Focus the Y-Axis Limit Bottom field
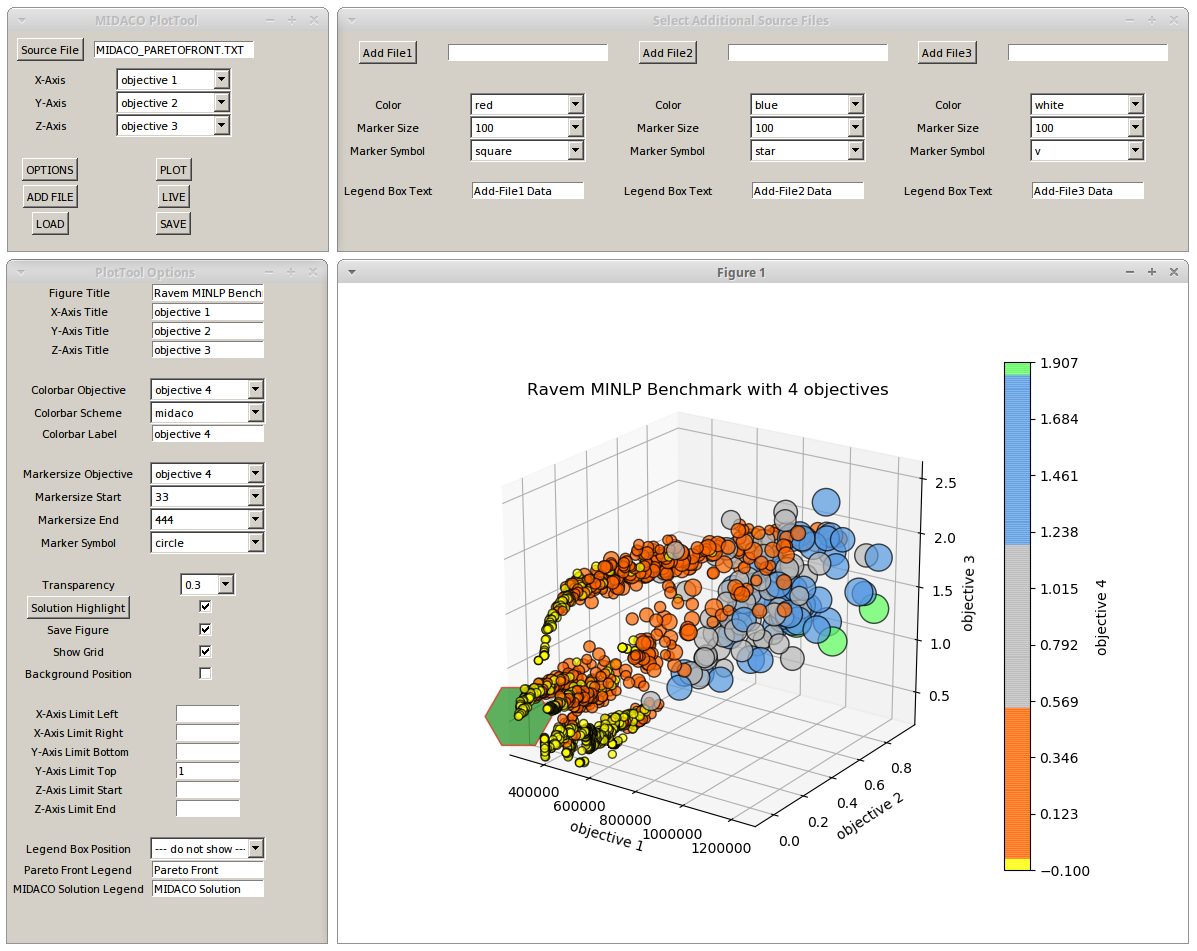This screenshot has width=1197, height=951. (208, 752)
